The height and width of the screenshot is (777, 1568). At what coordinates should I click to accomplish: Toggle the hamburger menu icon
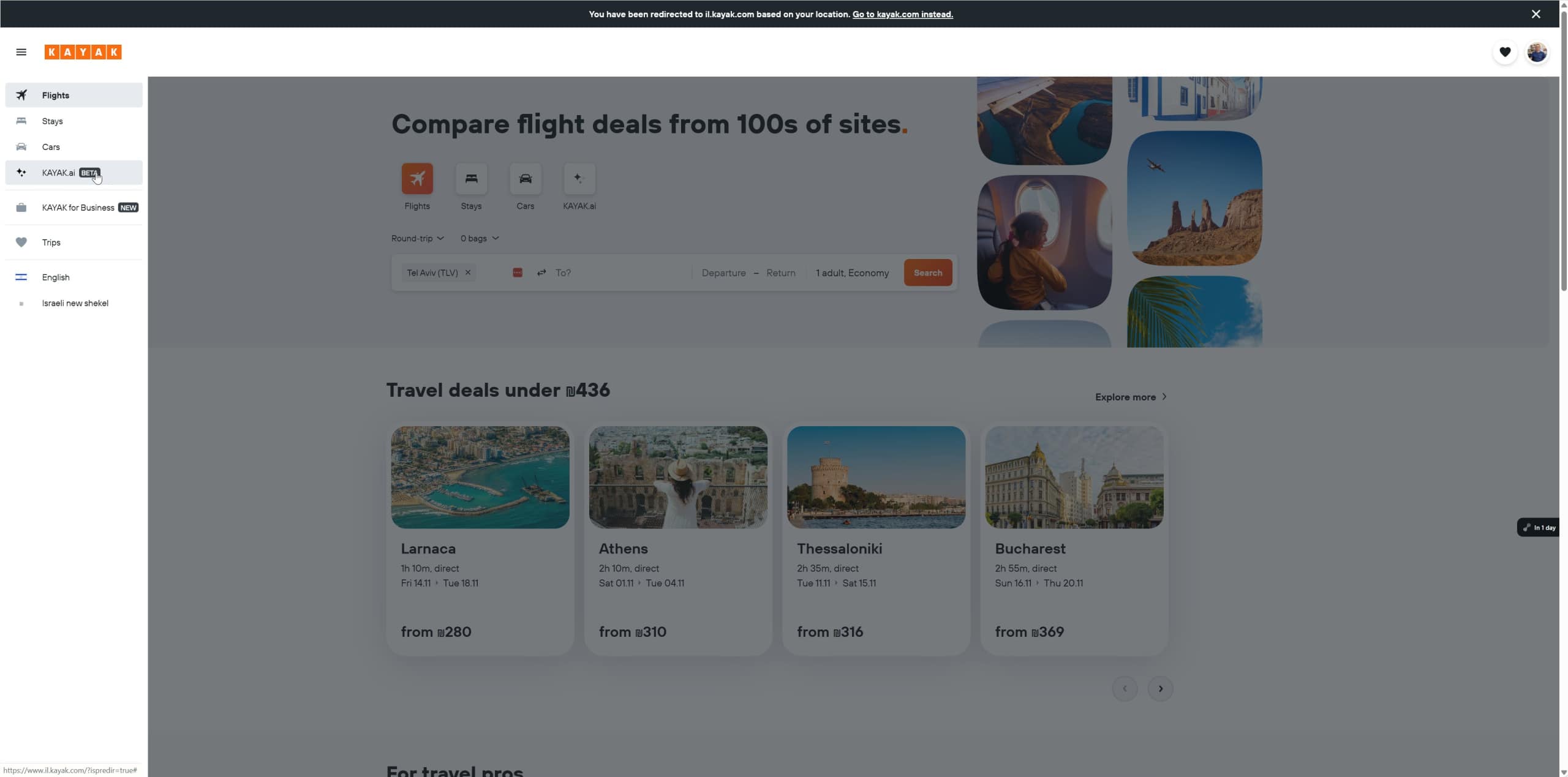point(21,52)
